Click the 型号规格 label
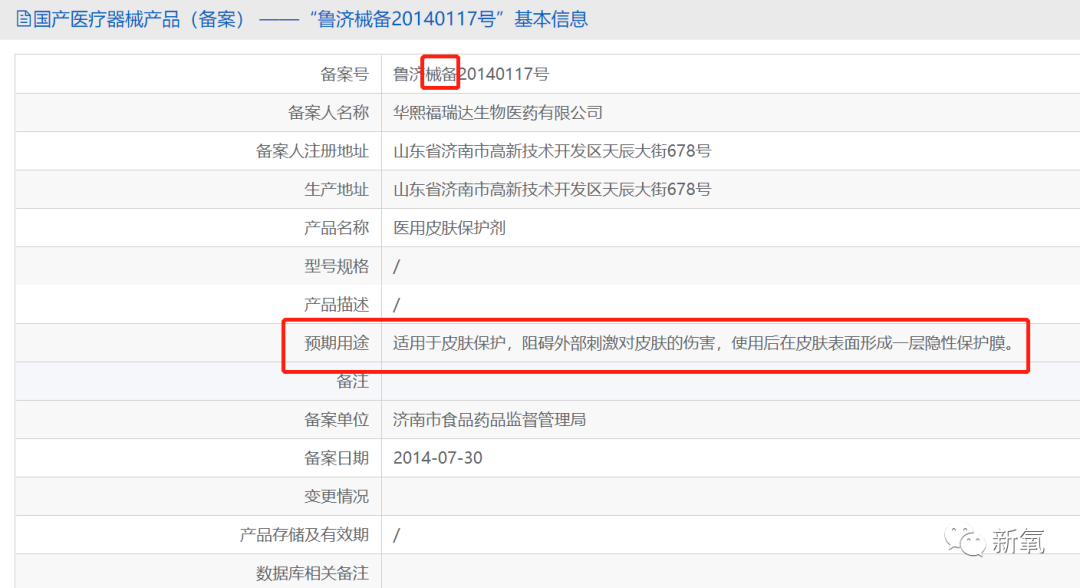Screen dimensions: 1080x588 [x=337, y=266]
